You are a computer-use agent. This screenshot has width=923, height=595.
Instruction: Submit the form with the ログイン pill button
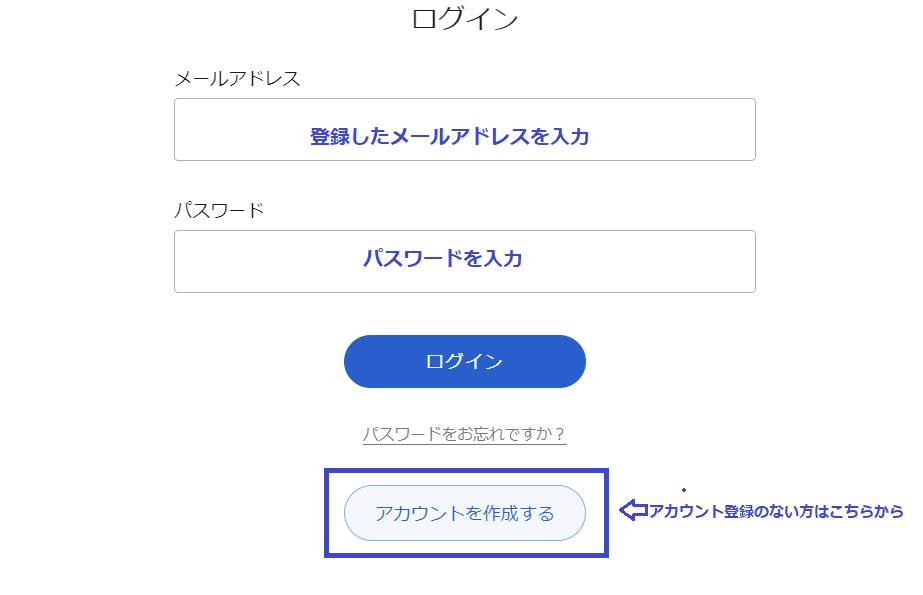464,361
